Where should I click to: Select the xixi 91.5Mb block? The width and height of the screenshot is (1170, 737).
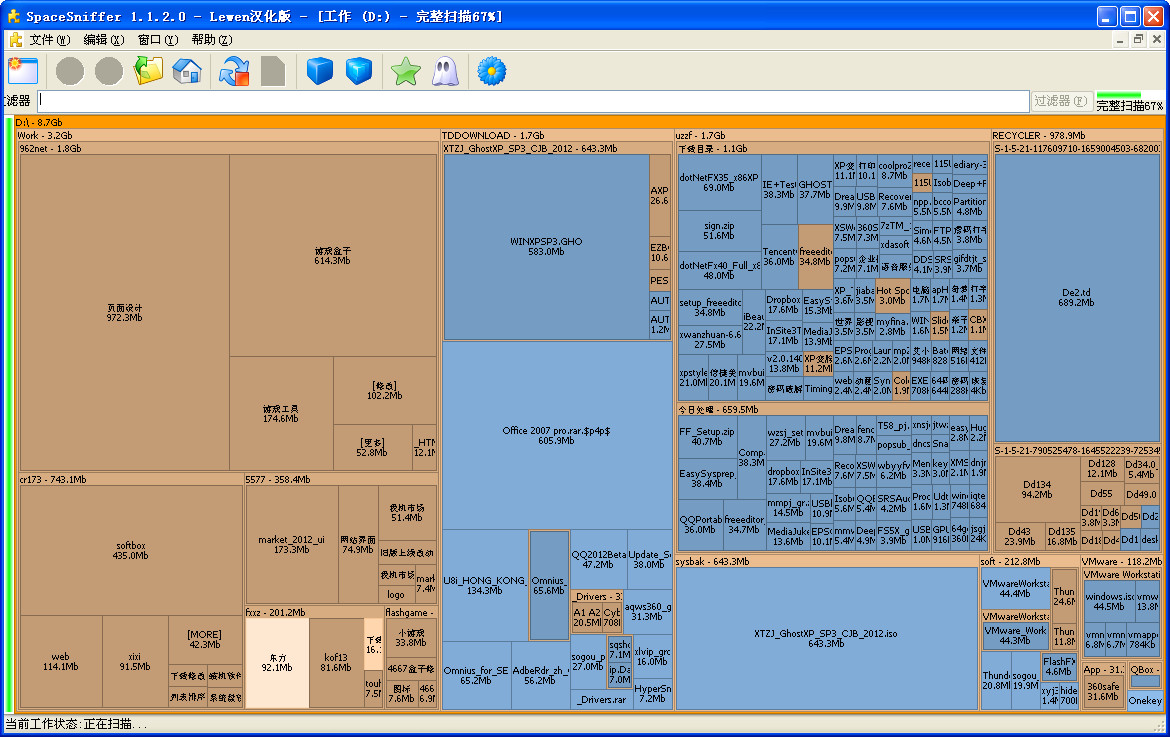tap(135, 662)
